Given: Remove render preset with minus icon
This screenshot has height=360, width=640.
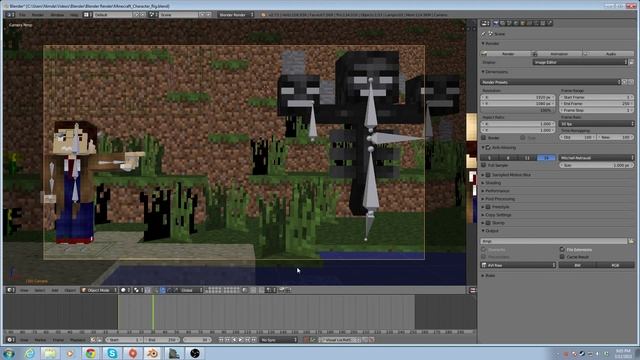Looking at the screenshot, I should point(631,82).
